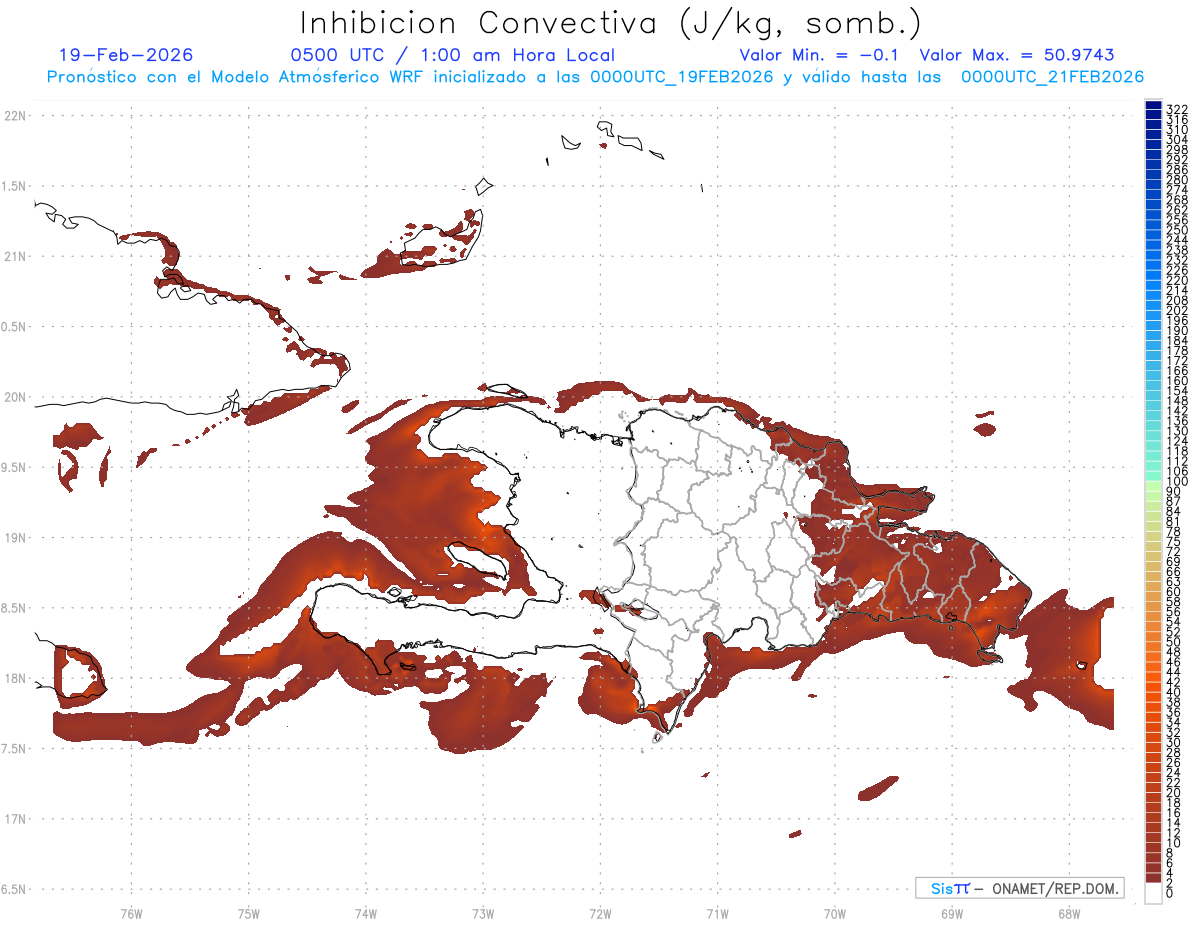
Task: Select the white 0 swatch on the colorbar
Action: 1153,893
